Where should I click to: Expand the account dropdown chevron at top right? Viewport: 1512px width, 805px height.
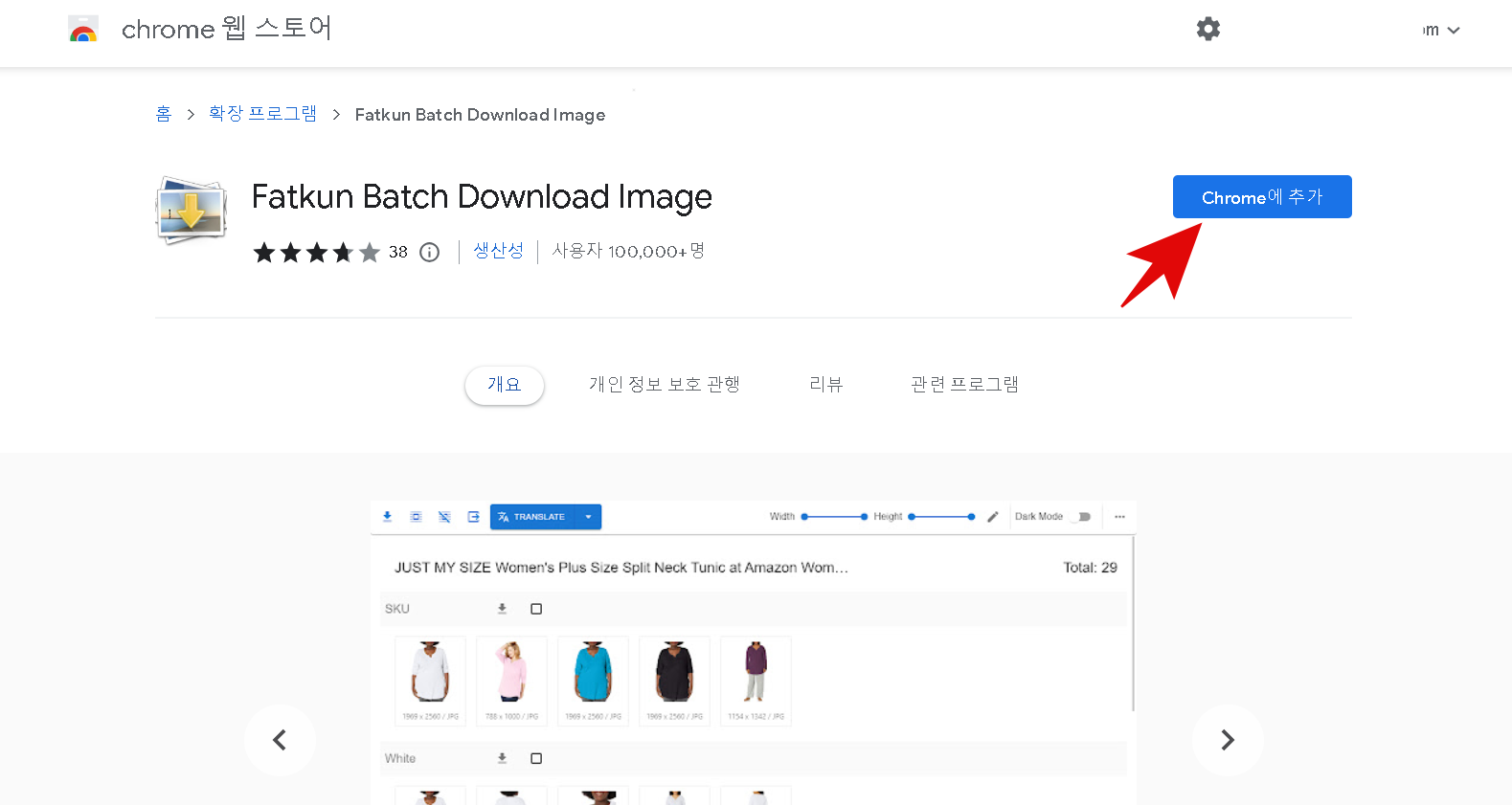pos(1454,31)
